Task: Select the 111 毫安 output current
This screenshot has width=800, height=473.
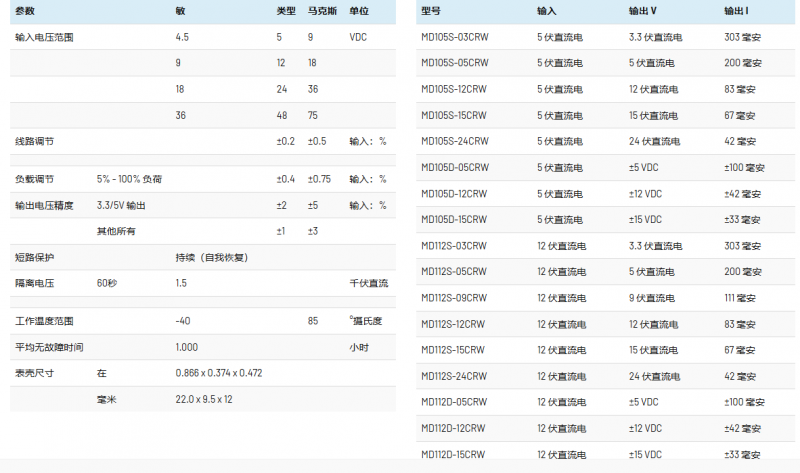Action: click(740, 298)
